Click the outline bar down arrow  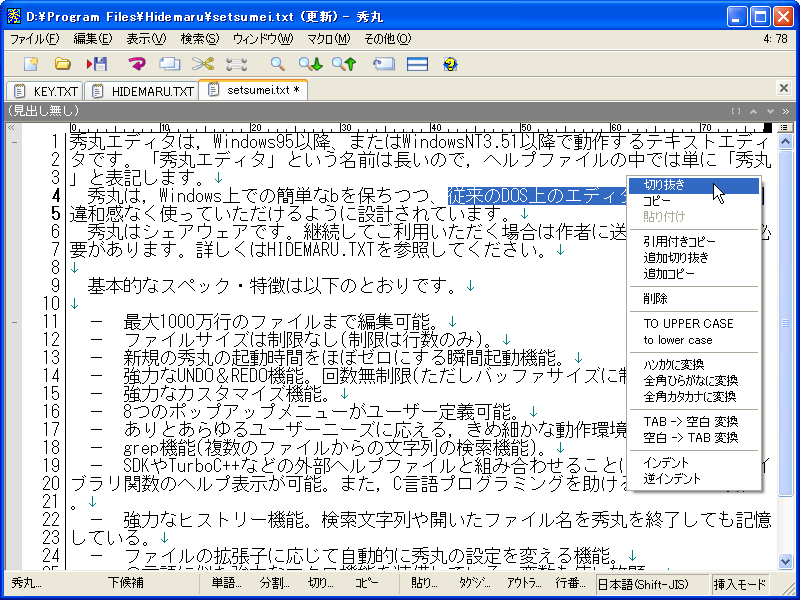pos(770,111)
